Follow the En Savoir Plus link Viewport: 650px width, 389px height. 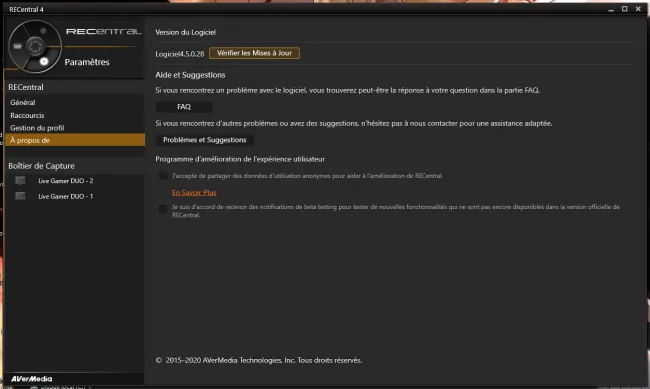pyautogui.click(x=194, y=192)
